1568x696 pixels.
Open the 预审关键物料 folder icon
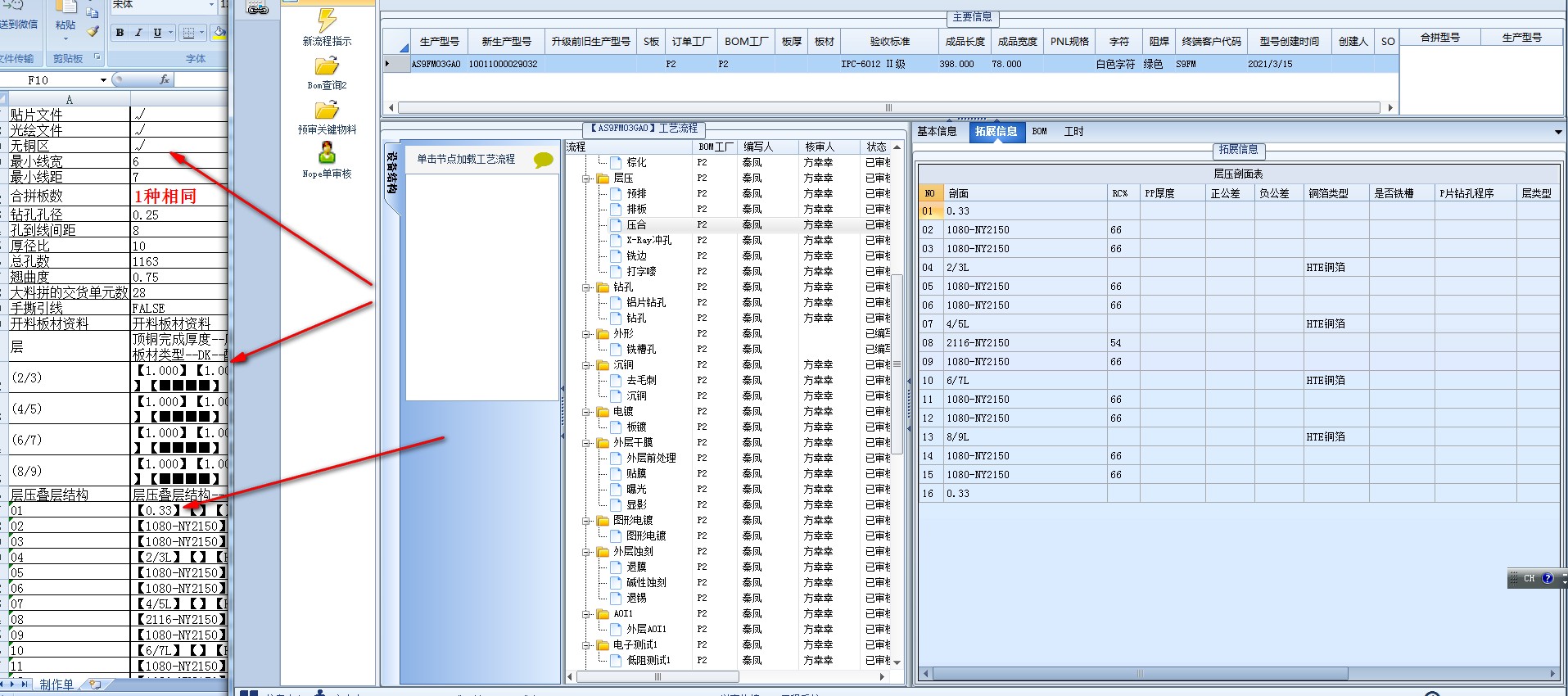tap(327, 110)
